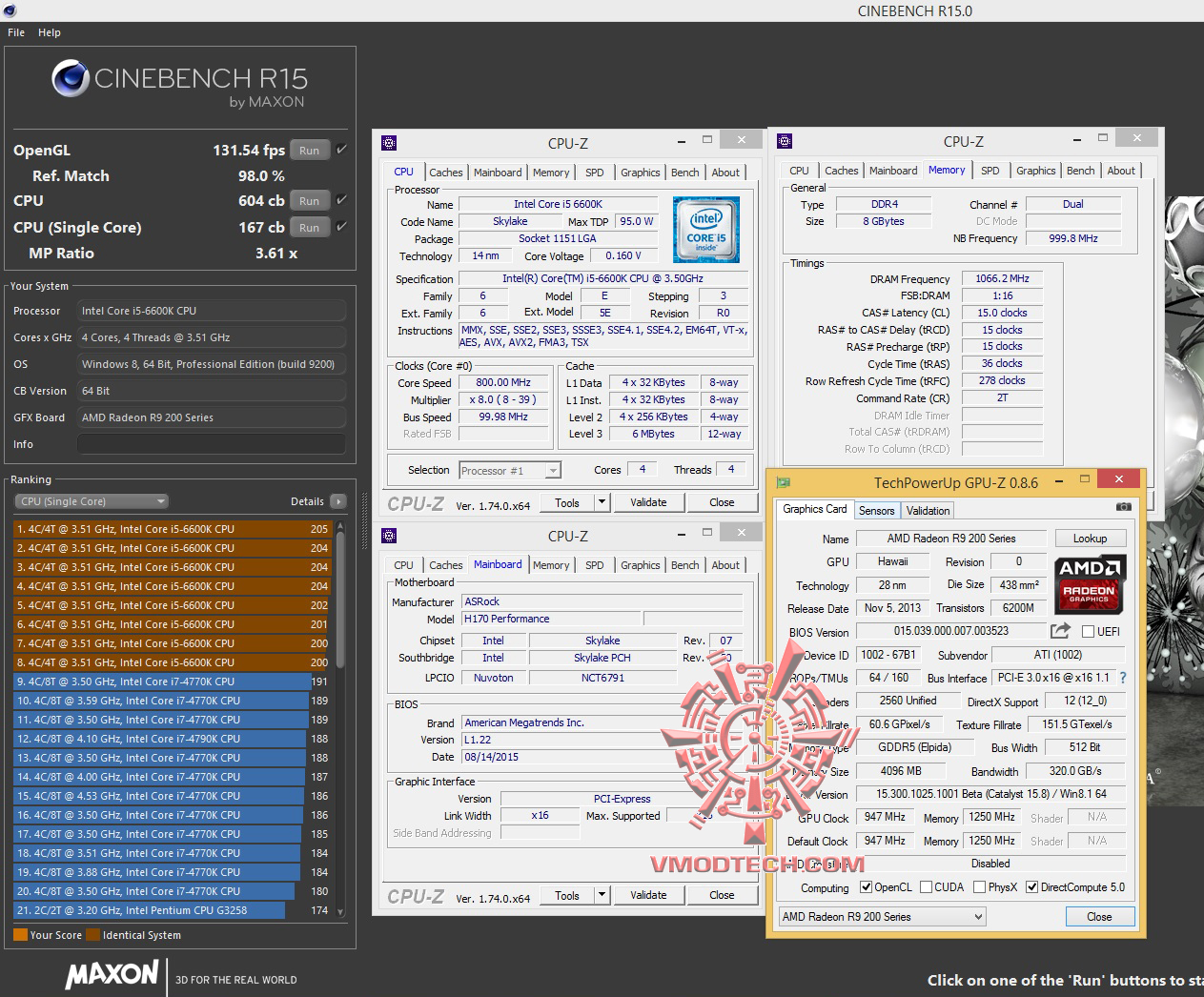Run the CPU (Single Core) benchmark
The height and width of the screenshot is (997, 1204).
[x=310, y=227]
